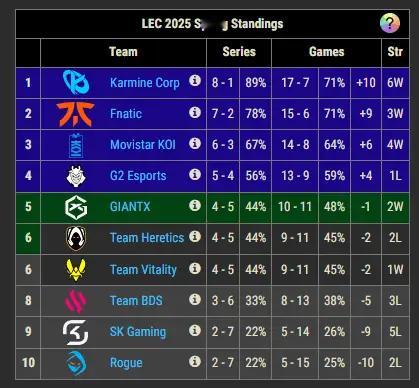This screenshot has width=419, height=388.
Task: Click the Rogue team logo
Action: 76,363
